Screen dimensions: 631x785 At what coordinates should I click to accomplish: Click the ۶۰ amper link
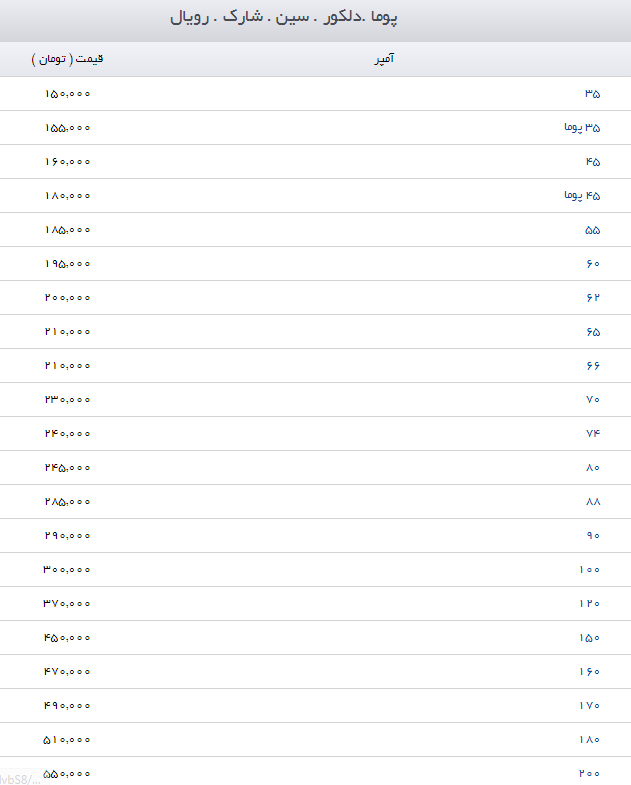click(593, 264)
